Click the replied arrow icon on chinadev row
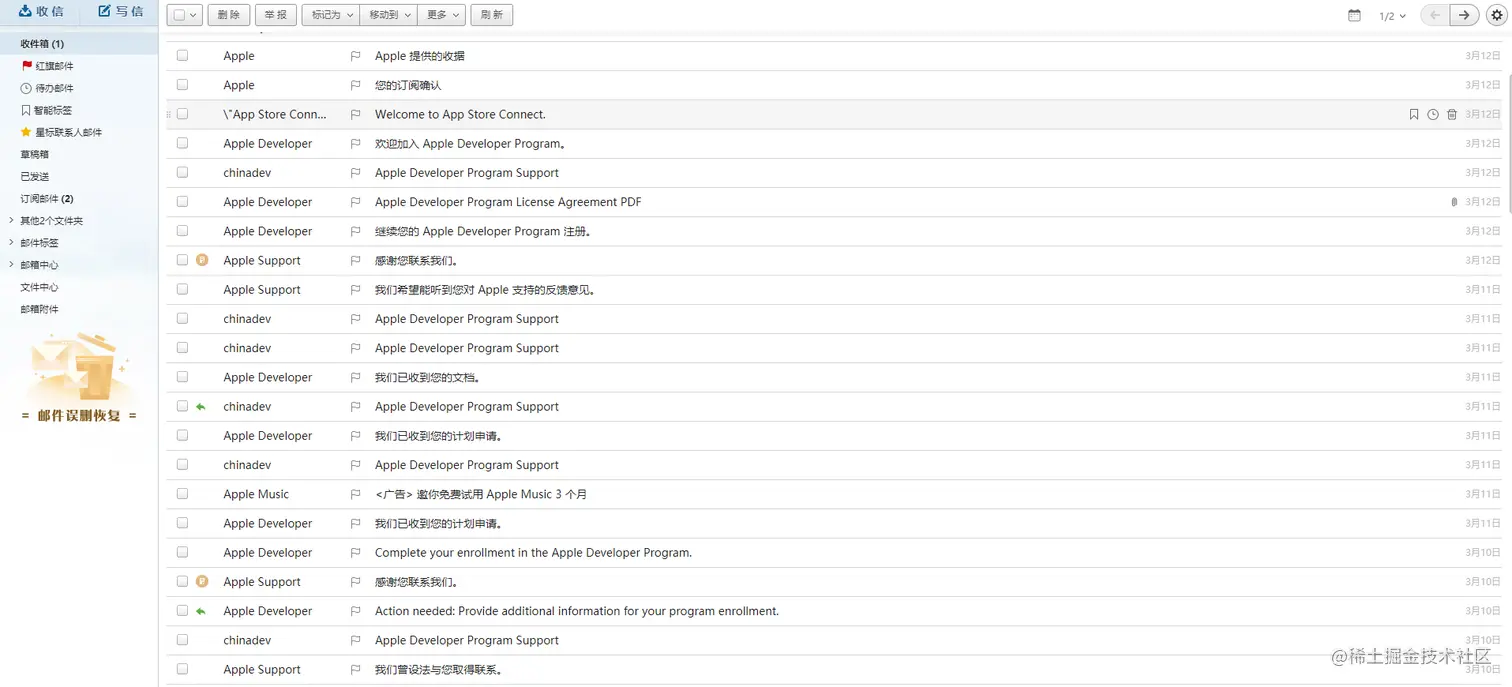 click(201, 407)
